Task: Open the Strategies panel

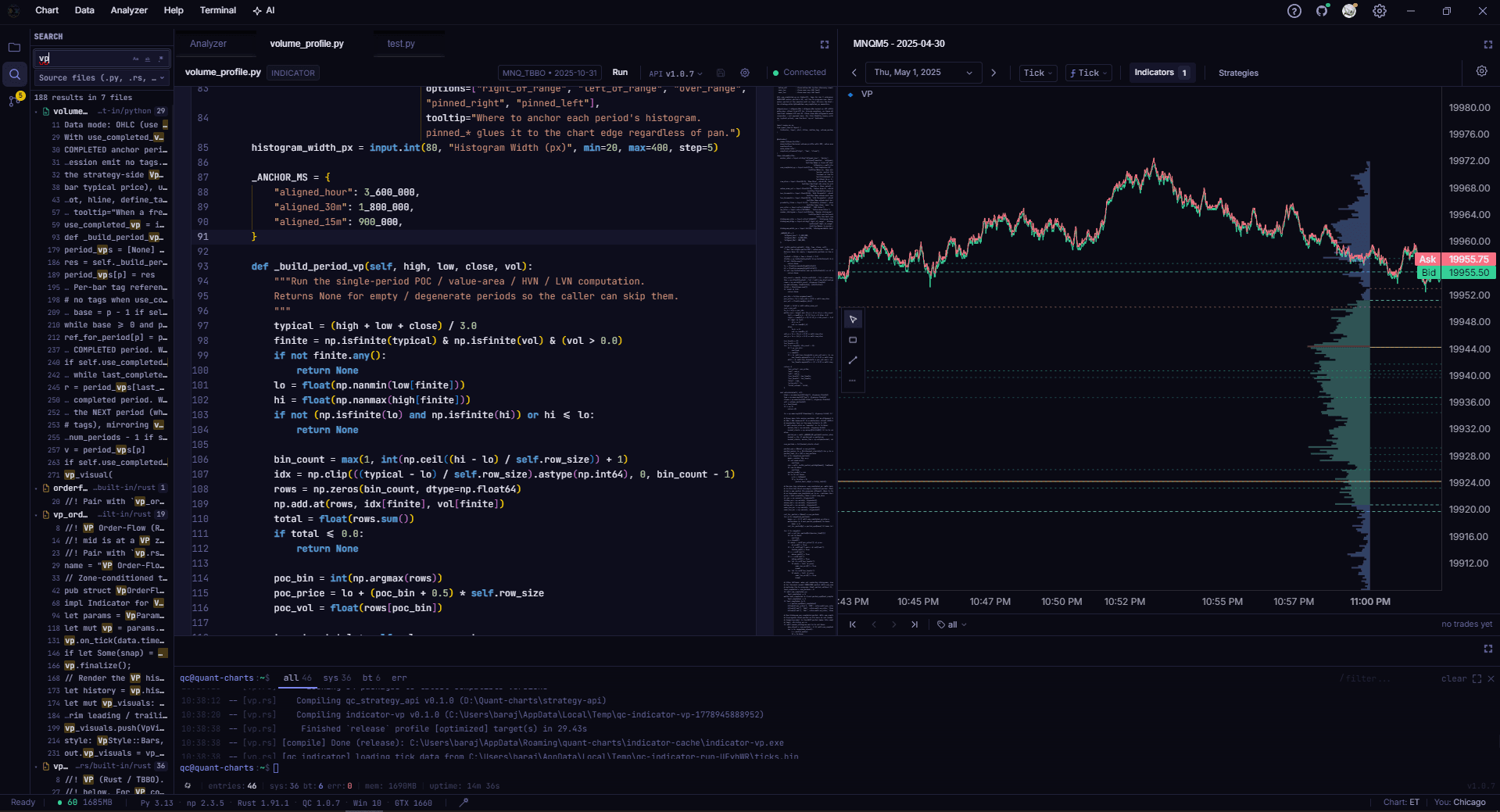Action: [1238, 73]
